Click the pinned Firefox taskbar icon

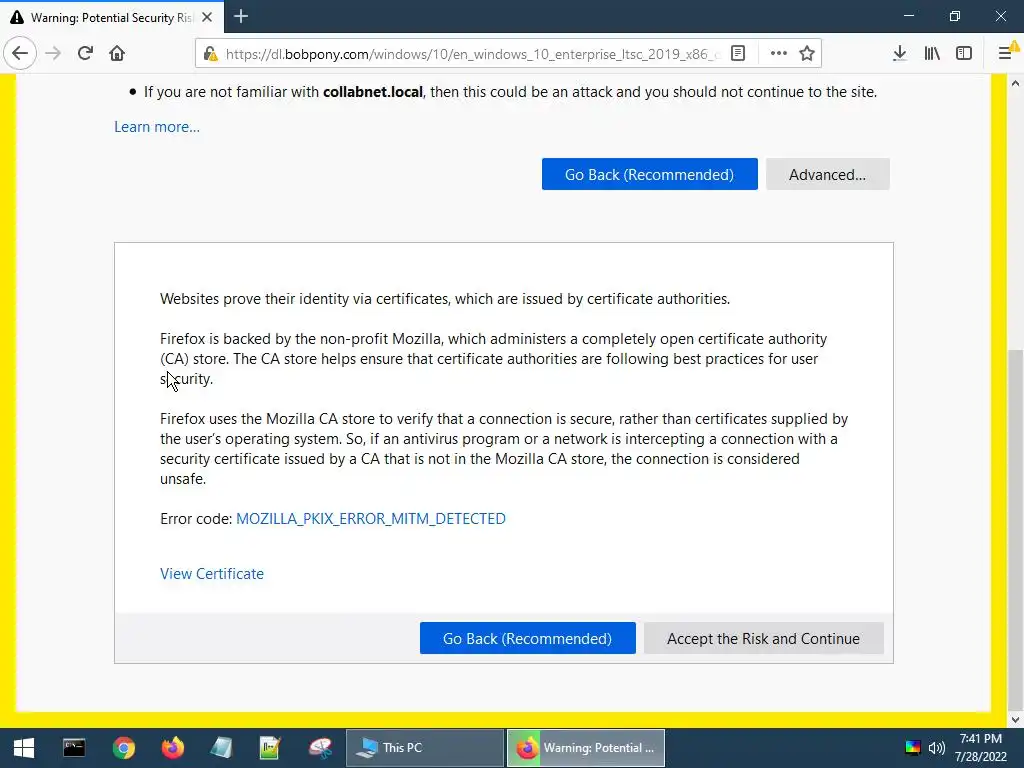click(x=172, y=748)
